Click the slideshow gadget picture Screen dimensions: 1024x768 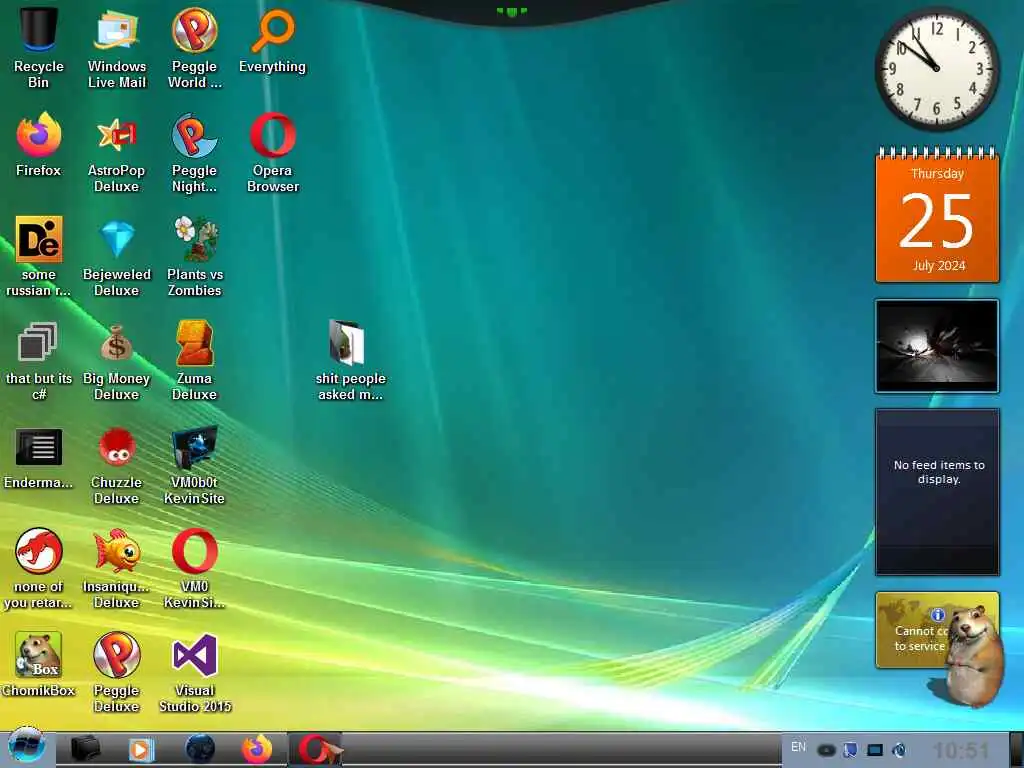coord(936,346)
